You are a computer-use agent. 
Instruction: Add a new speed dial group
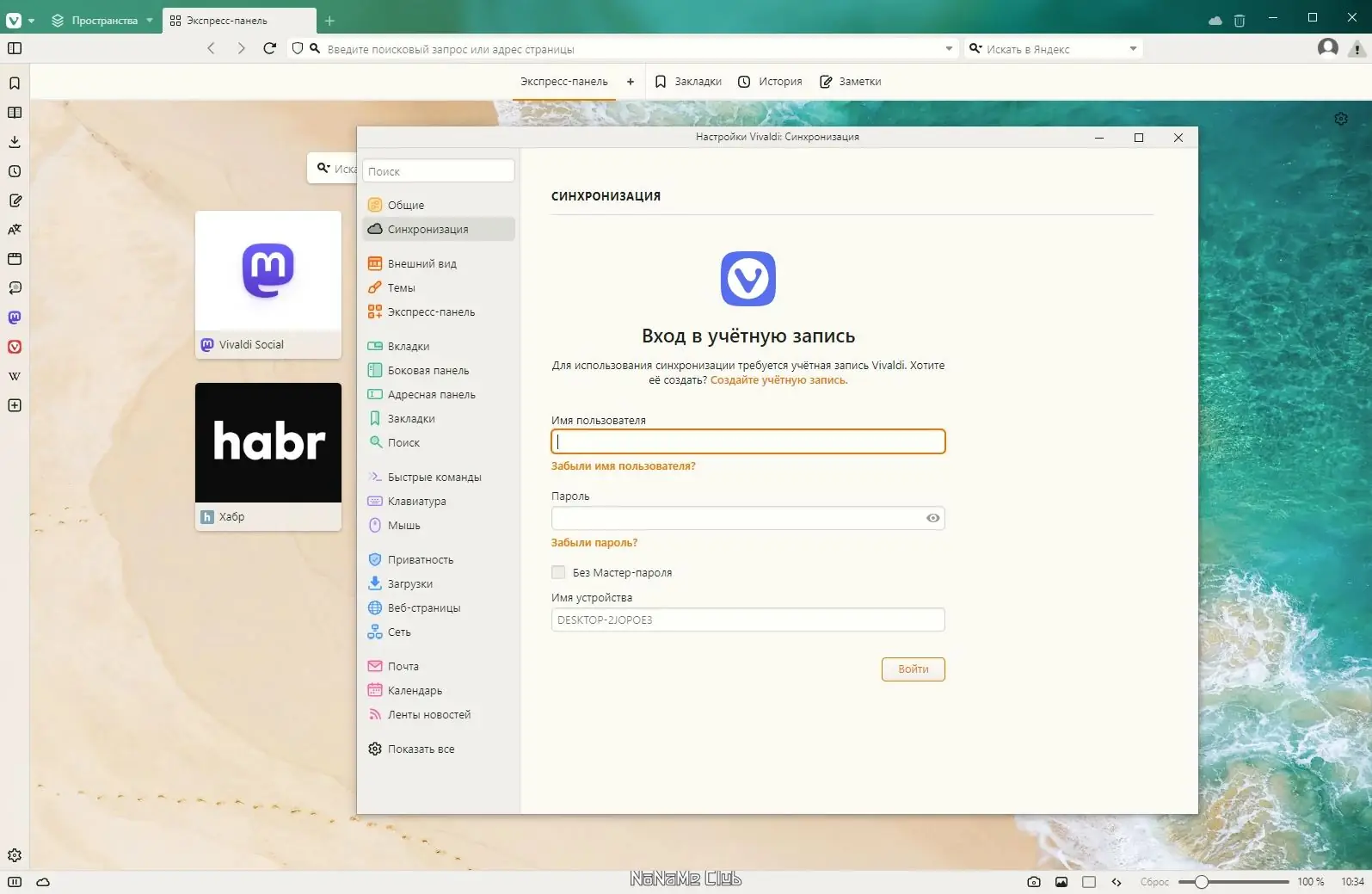(631, 82)
